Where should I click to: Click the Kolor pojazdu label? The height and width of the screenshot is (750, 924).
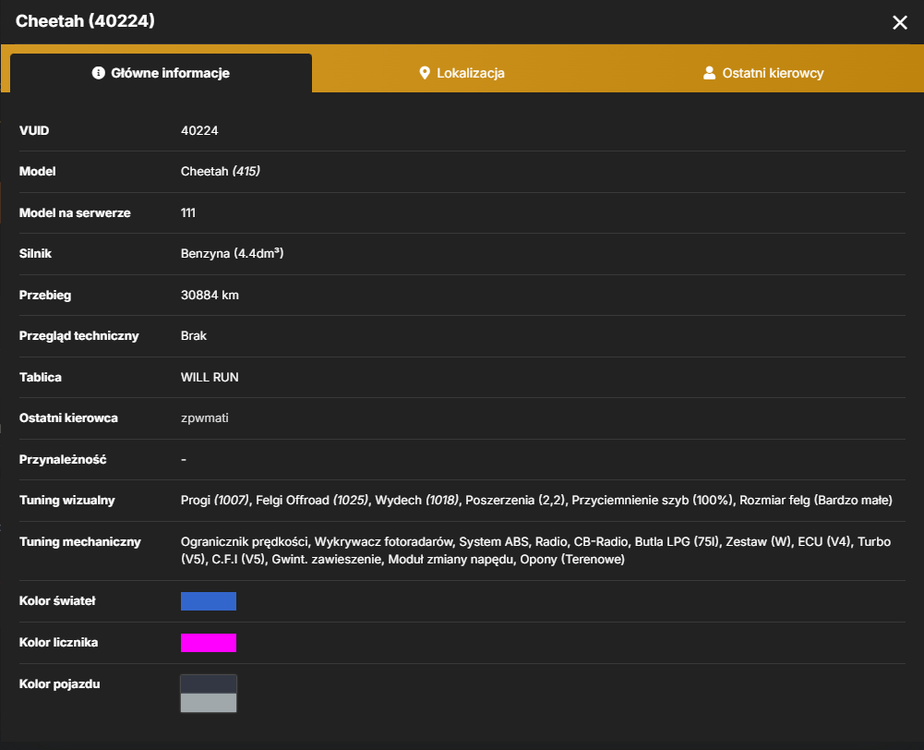pyautogui.click(x=60, y=684)
